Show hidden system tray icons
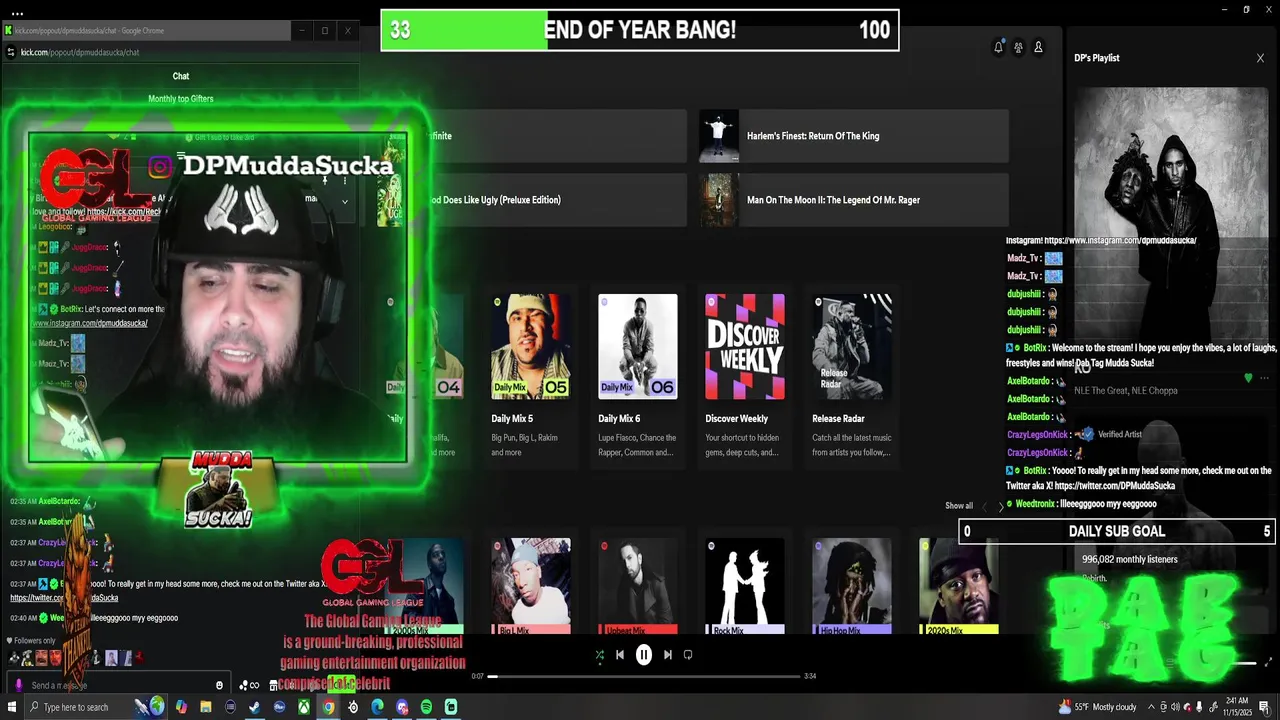The height and width of the screenshot is (720, 1280). [1150, 707]
